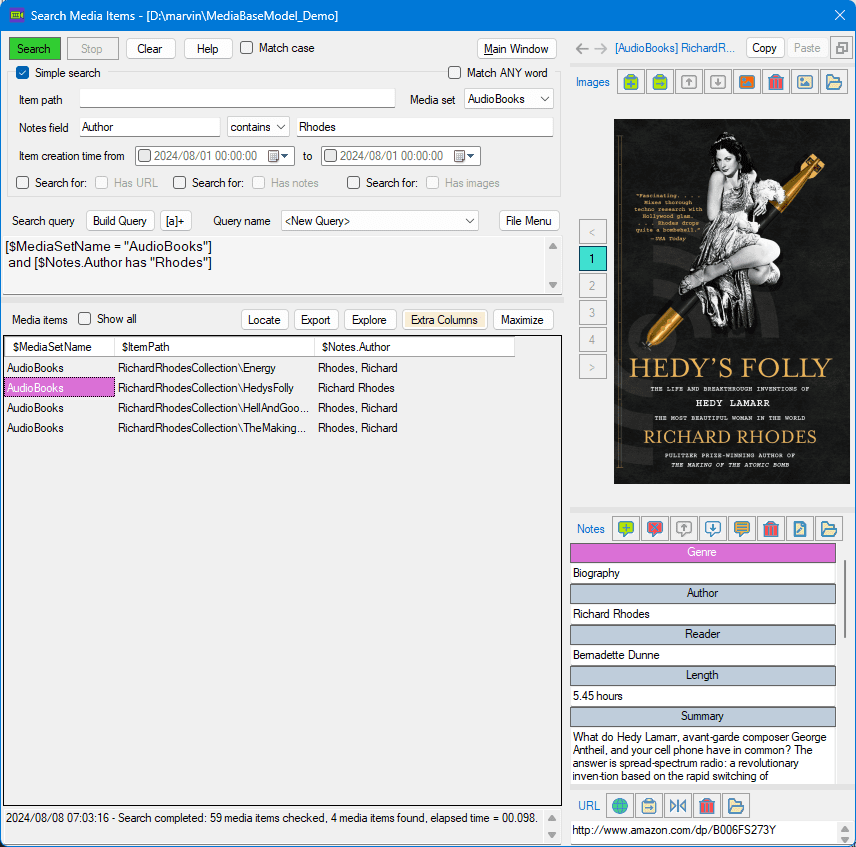Viewport: 856px width, 847px height.
Task: Click the Extra Columns button
Action: point(444,320)
